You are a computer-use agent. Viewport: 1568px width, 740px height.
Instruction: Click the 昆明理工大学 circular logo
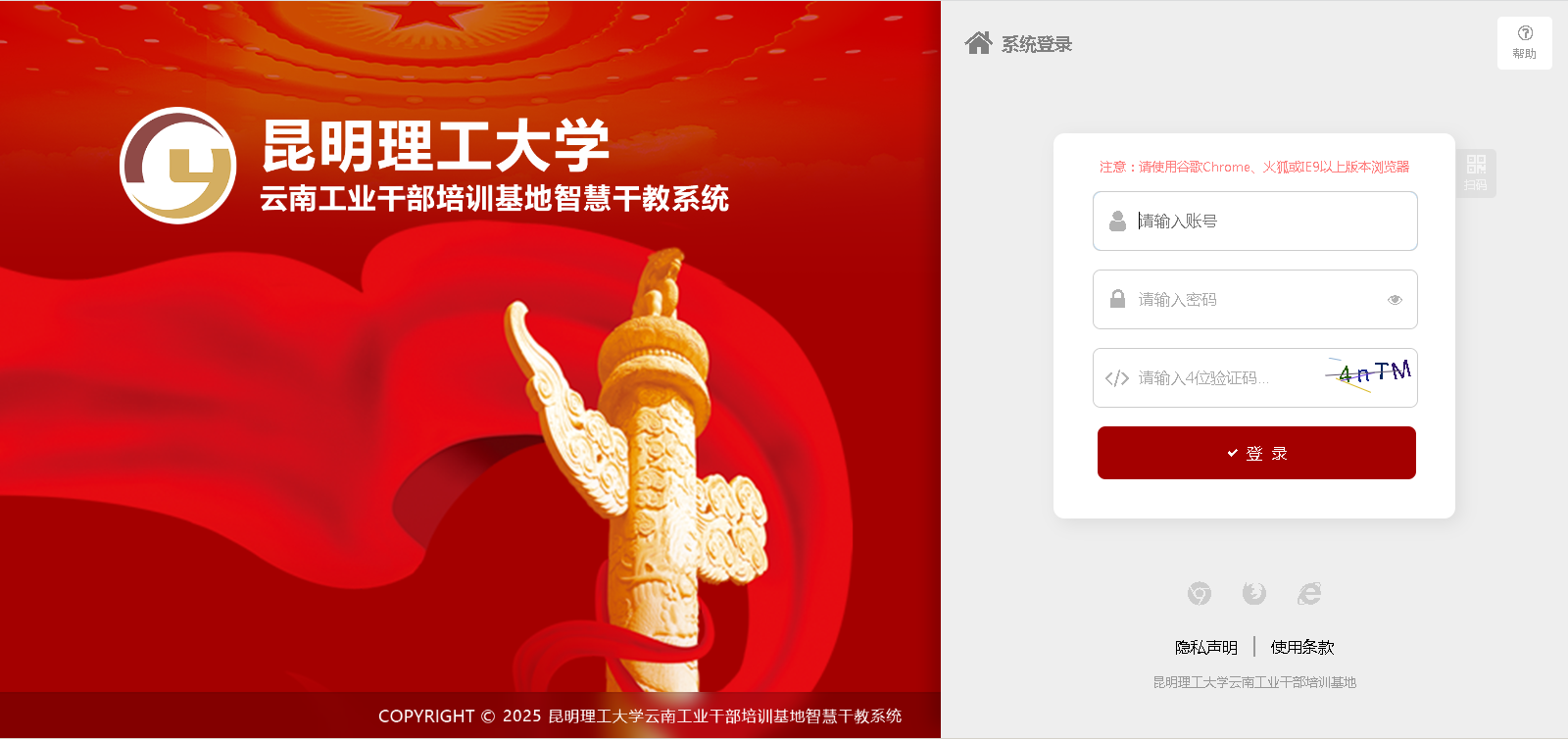tap(178, 166)
